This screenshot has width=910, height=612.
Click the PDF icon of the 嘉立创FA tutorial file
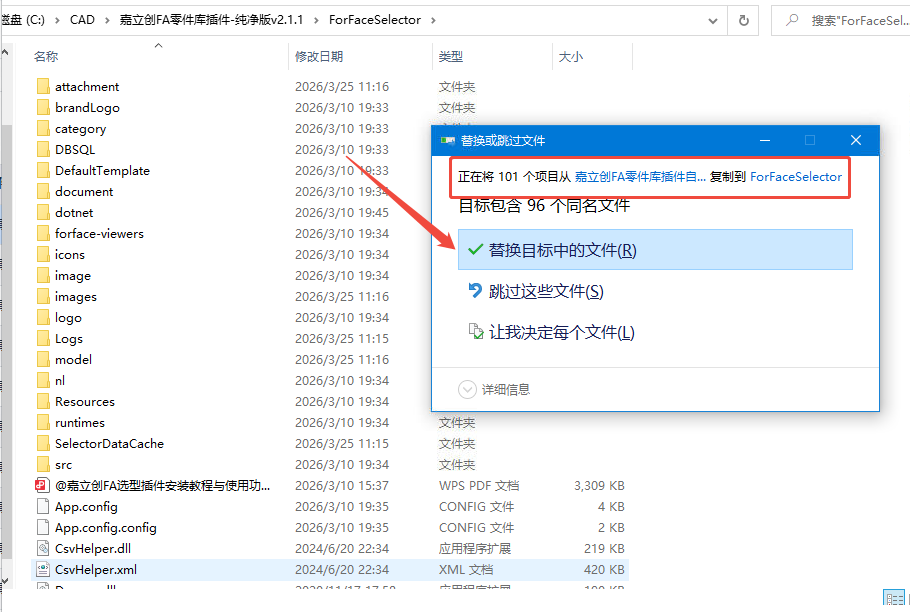click(x=43, y=485)
